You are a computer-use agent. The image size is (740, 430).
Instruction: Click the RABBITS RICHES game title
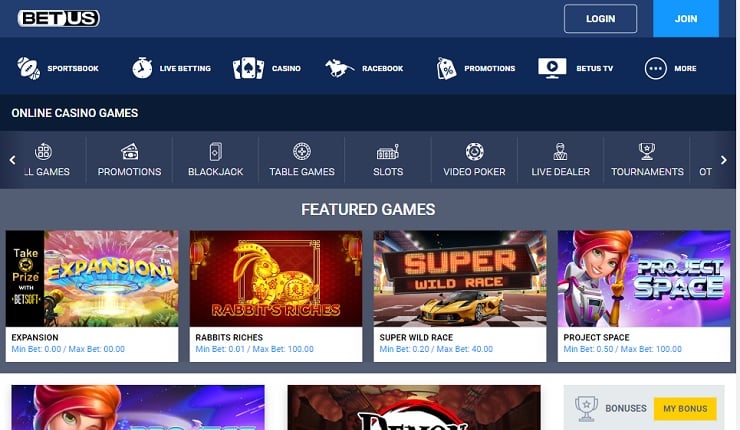tap(229, 337)
